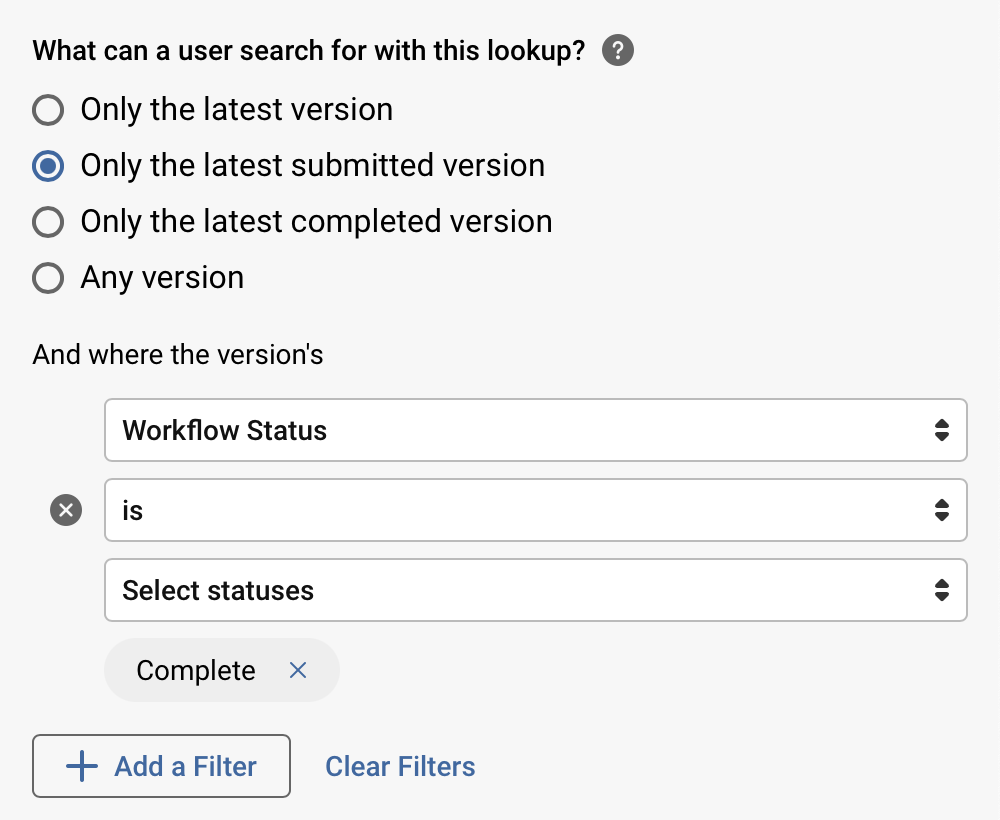The image size is (1000, 820).
Task: Select Only the latest submitted version
Action: coord(47,166)
